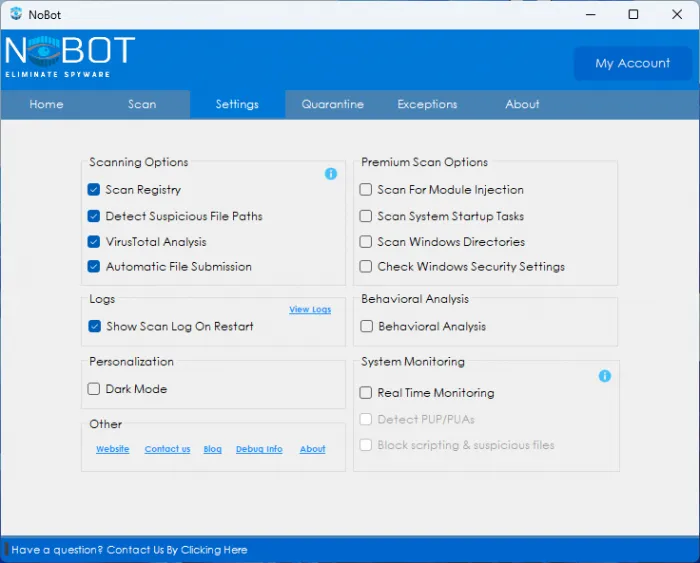This screenshot has height=563, width=700.
Task: Open the About tab
Action: (x=522, y=104)
